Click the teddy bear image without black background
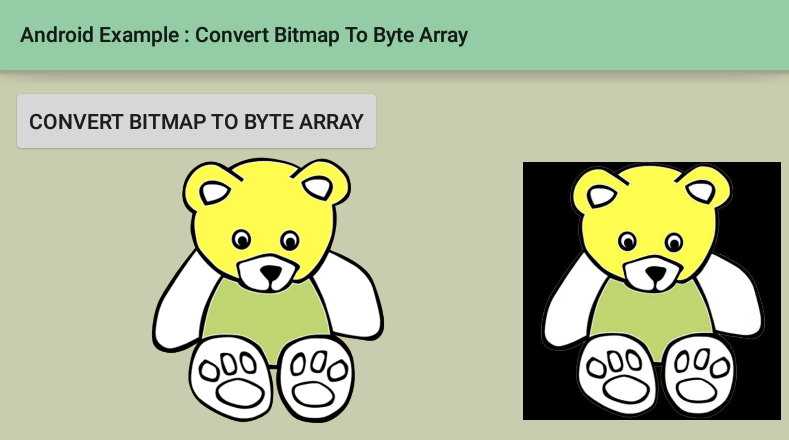 268,290
